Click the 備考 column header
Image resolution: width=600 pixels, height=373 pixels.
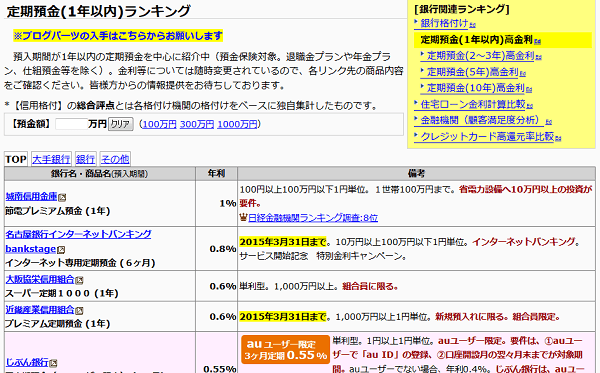[416, 174]
